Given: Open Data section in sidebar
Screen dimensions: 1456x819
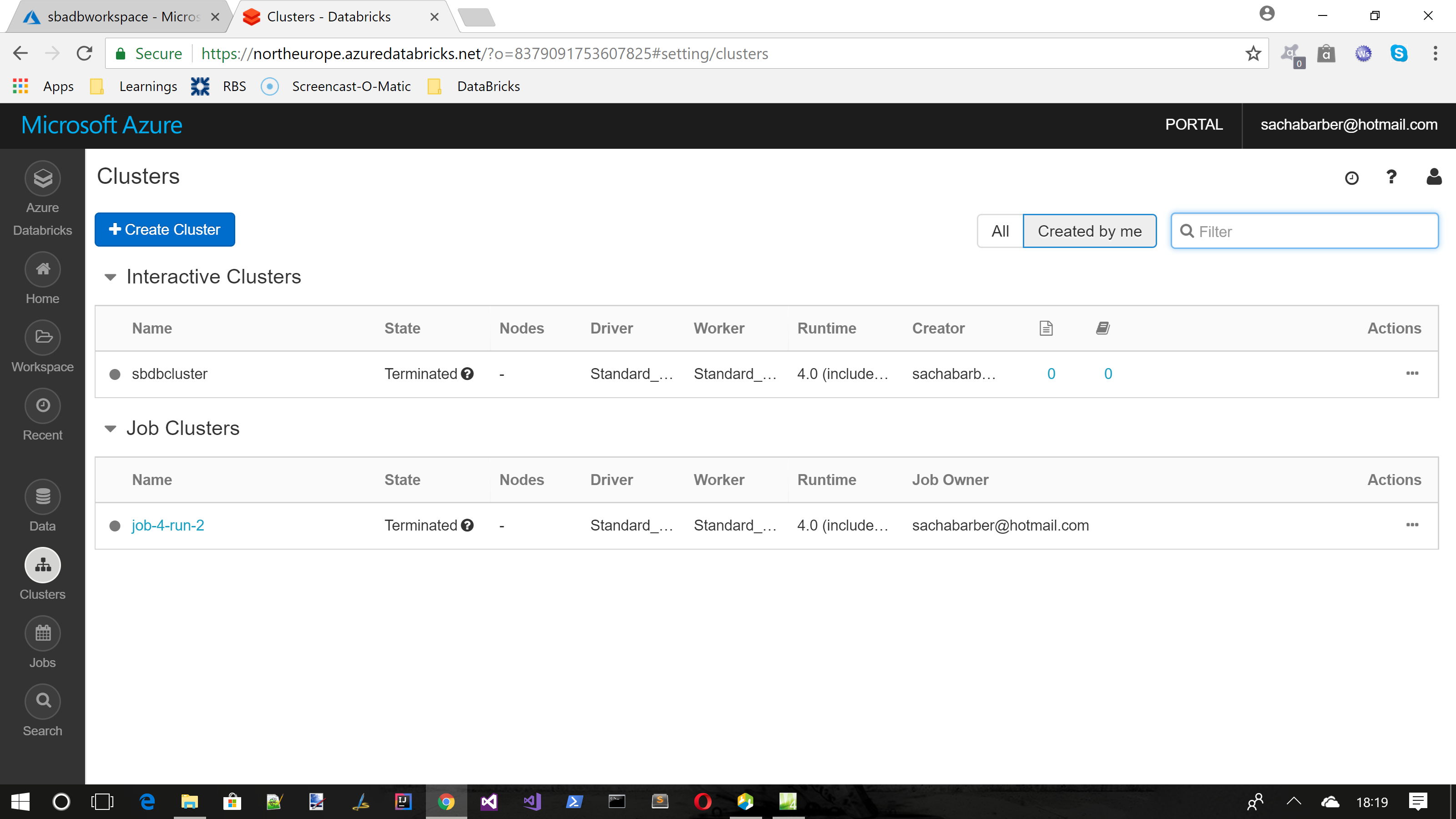Looking at the screenshot, I should [x=42, y=497].
